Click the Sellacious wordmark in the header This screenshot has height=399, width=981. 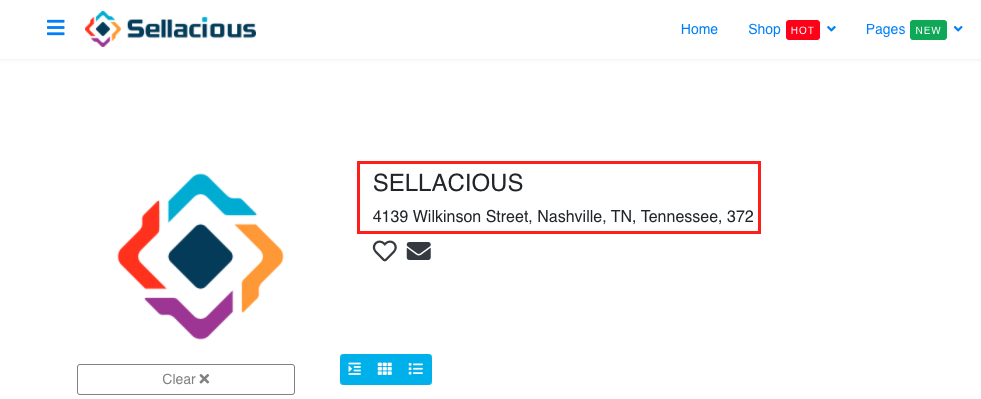point(191,29)
